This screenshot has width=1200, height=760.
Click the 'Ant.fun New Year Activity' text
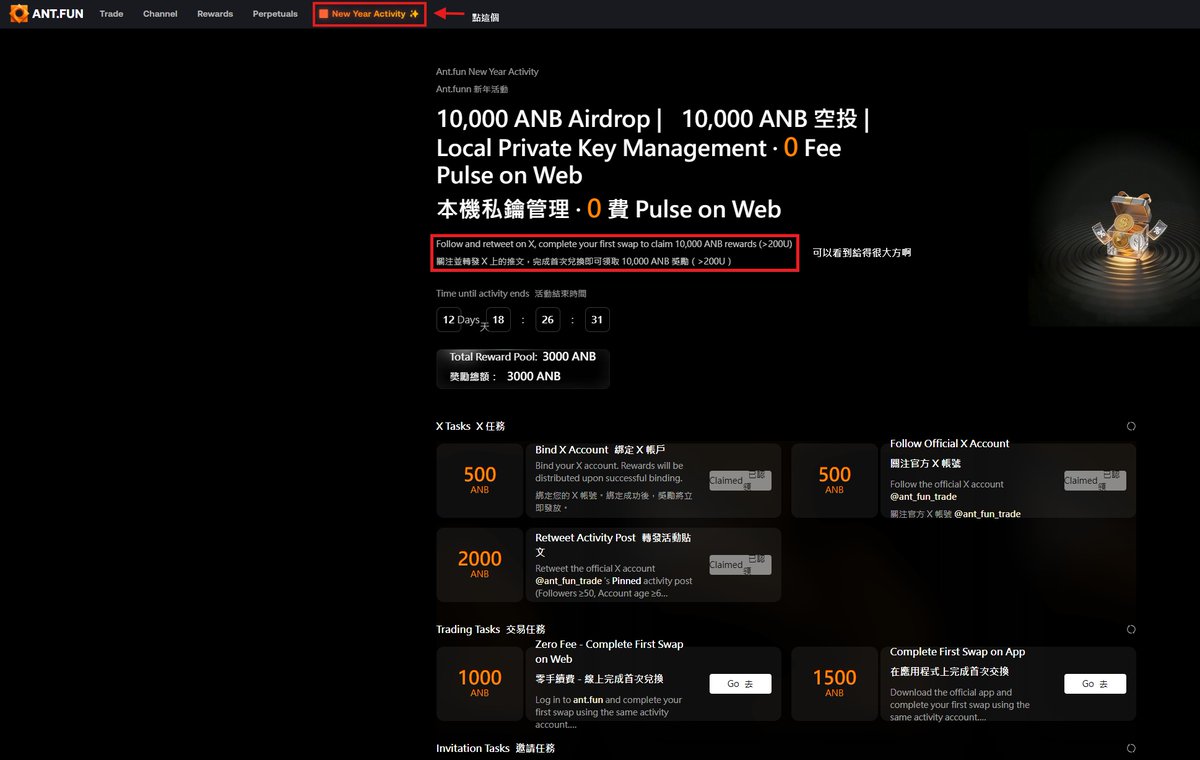tap(487, 72)
